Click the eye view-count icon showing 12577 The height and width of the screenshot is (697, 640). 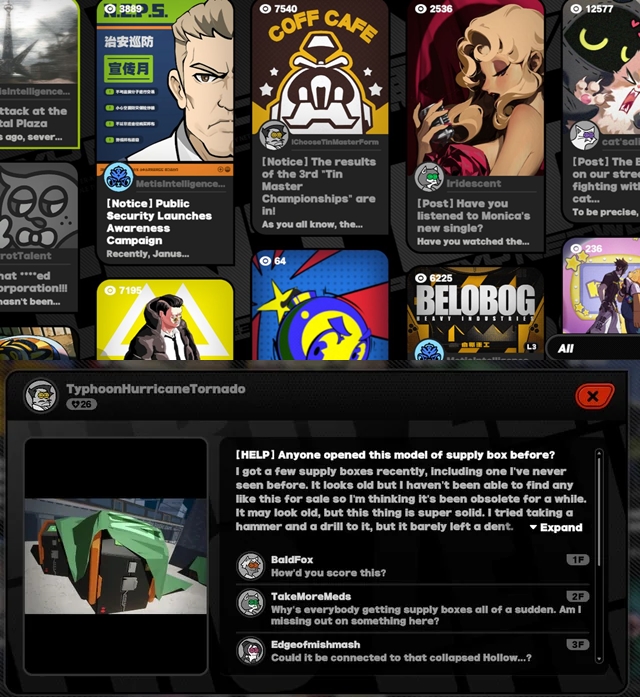tap(576, 8)
